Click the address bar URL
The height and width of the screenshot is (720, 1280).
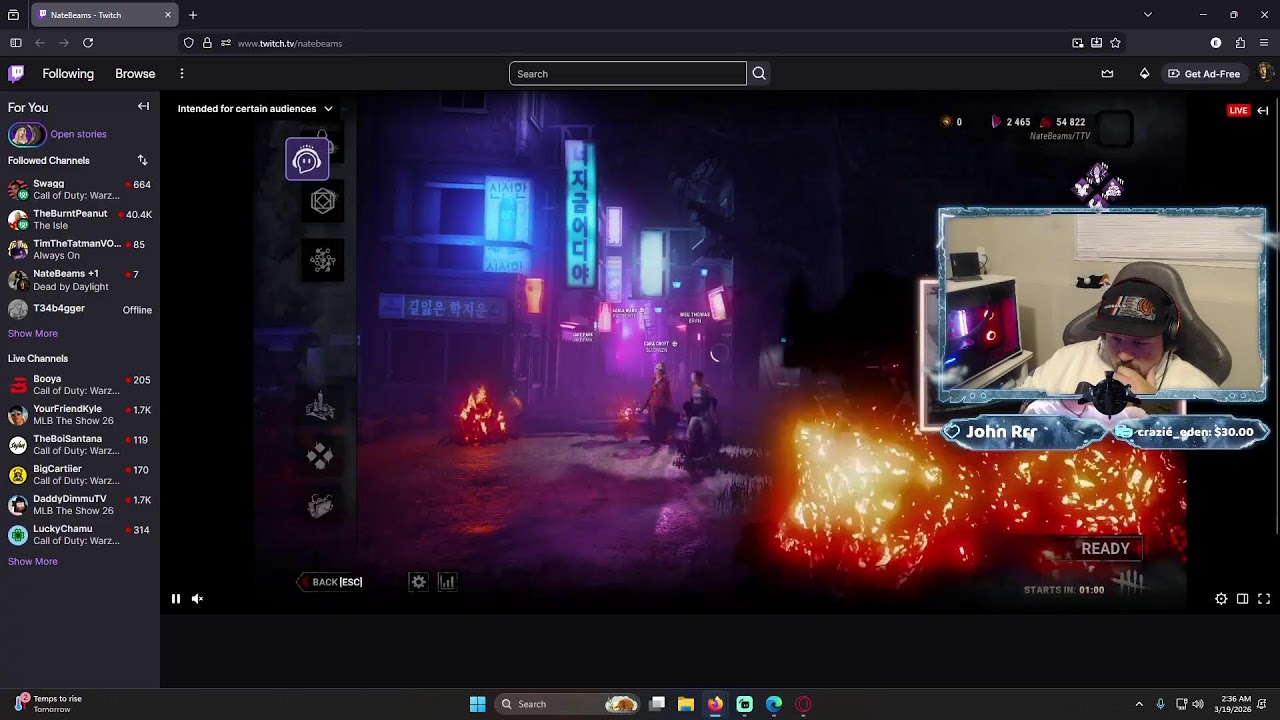[290, 43]
